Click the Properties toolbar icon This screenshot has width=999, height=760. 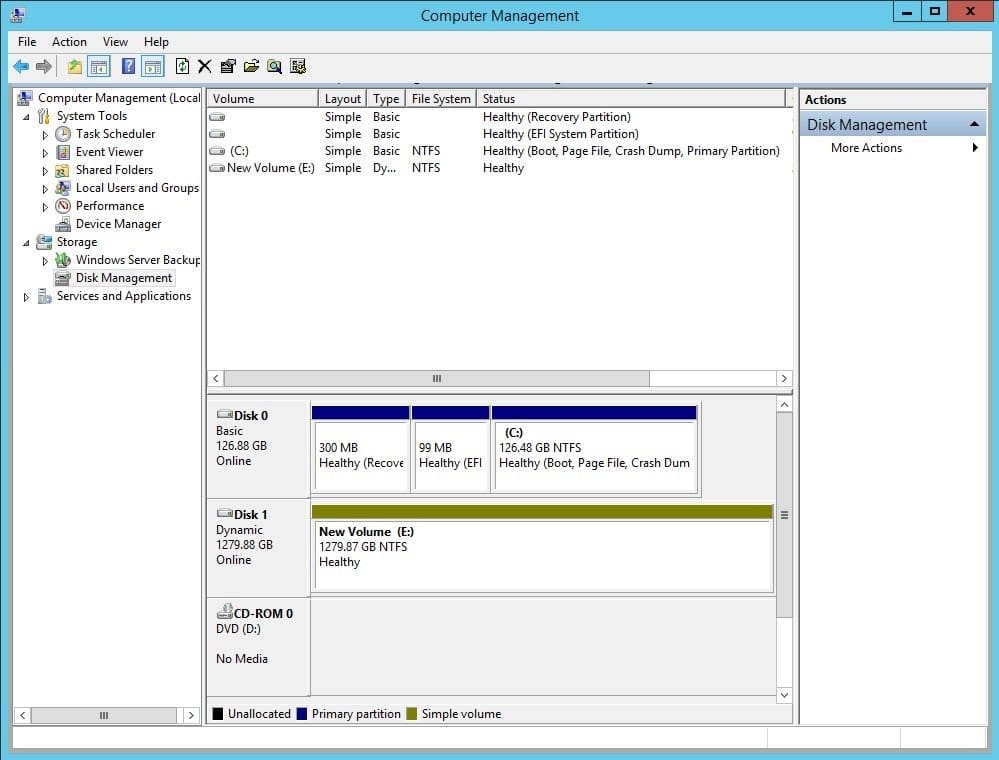point(228,66)
